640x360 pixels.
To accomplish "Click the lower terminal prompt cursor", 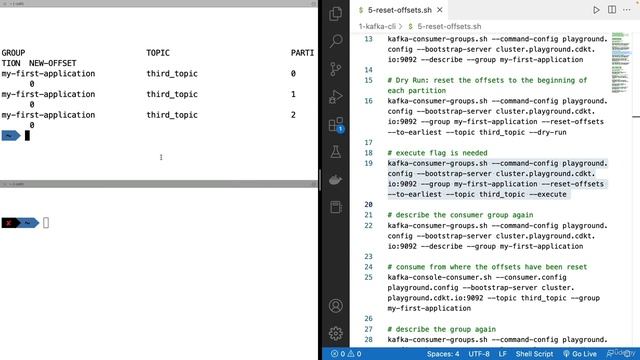I will click(46, 223).
